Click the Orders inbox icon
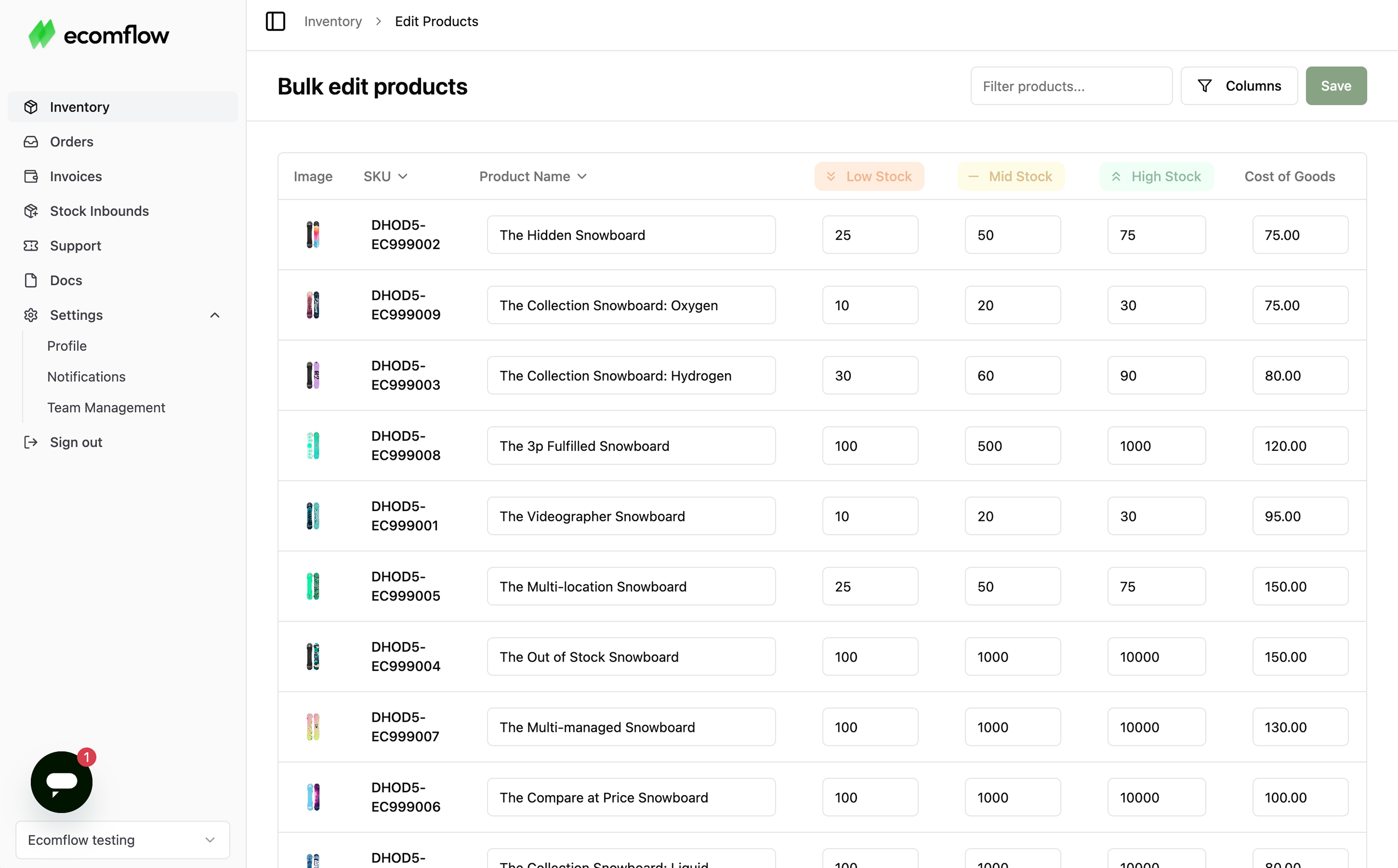This screenshot has width=1398, height=868. click(x=31, y=142)
